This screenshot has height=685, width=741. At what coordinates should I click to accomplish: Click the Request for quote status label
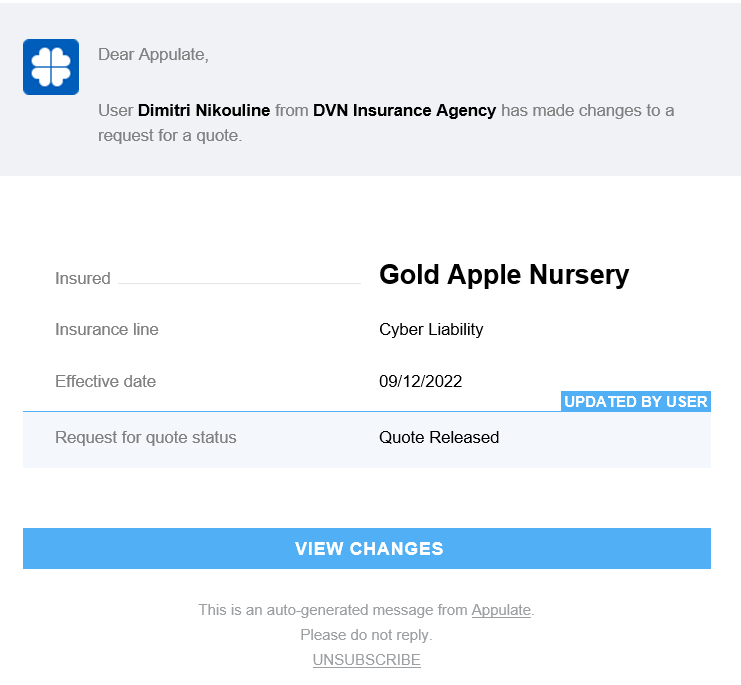tap(146, 437)
